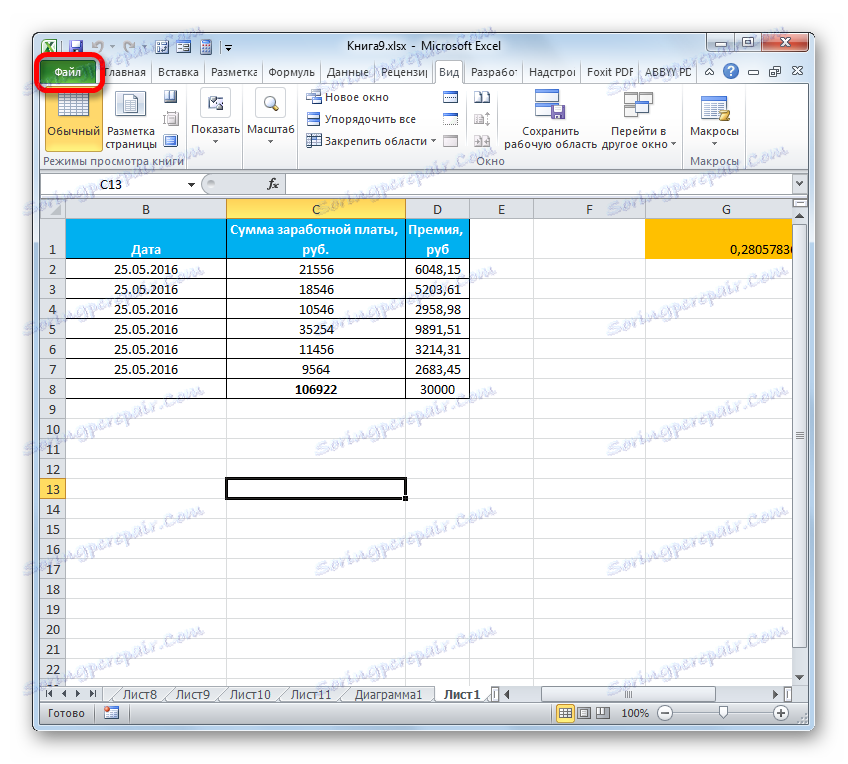Image resolution: width=848 pixels, height=764 pixels.
Task: Click the cell containing 106922
Action: (x=316, y=389)
